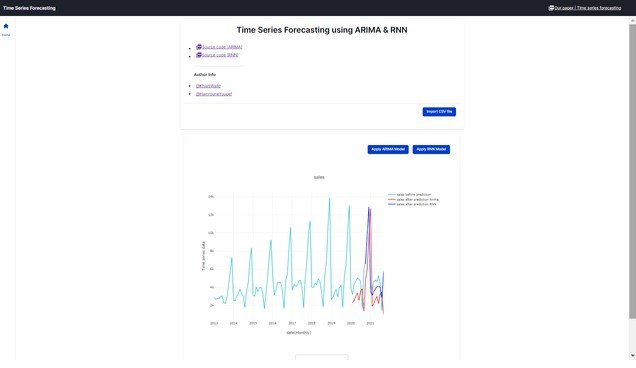This screenshot has height=368, width=636.
Task: Toggle the 'sales after prediction Arima' legend trace
Action: (413, 200)
